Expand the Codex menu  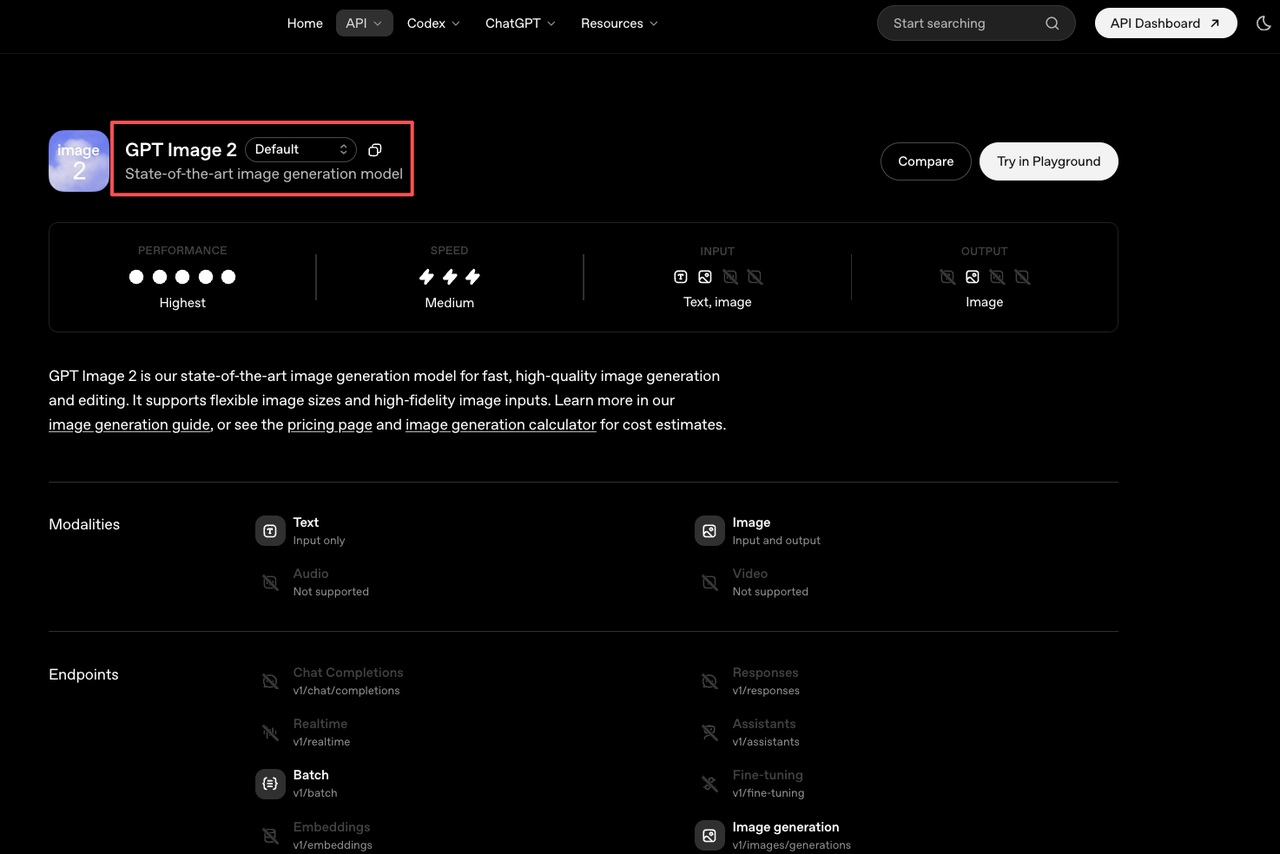(433, 23)
